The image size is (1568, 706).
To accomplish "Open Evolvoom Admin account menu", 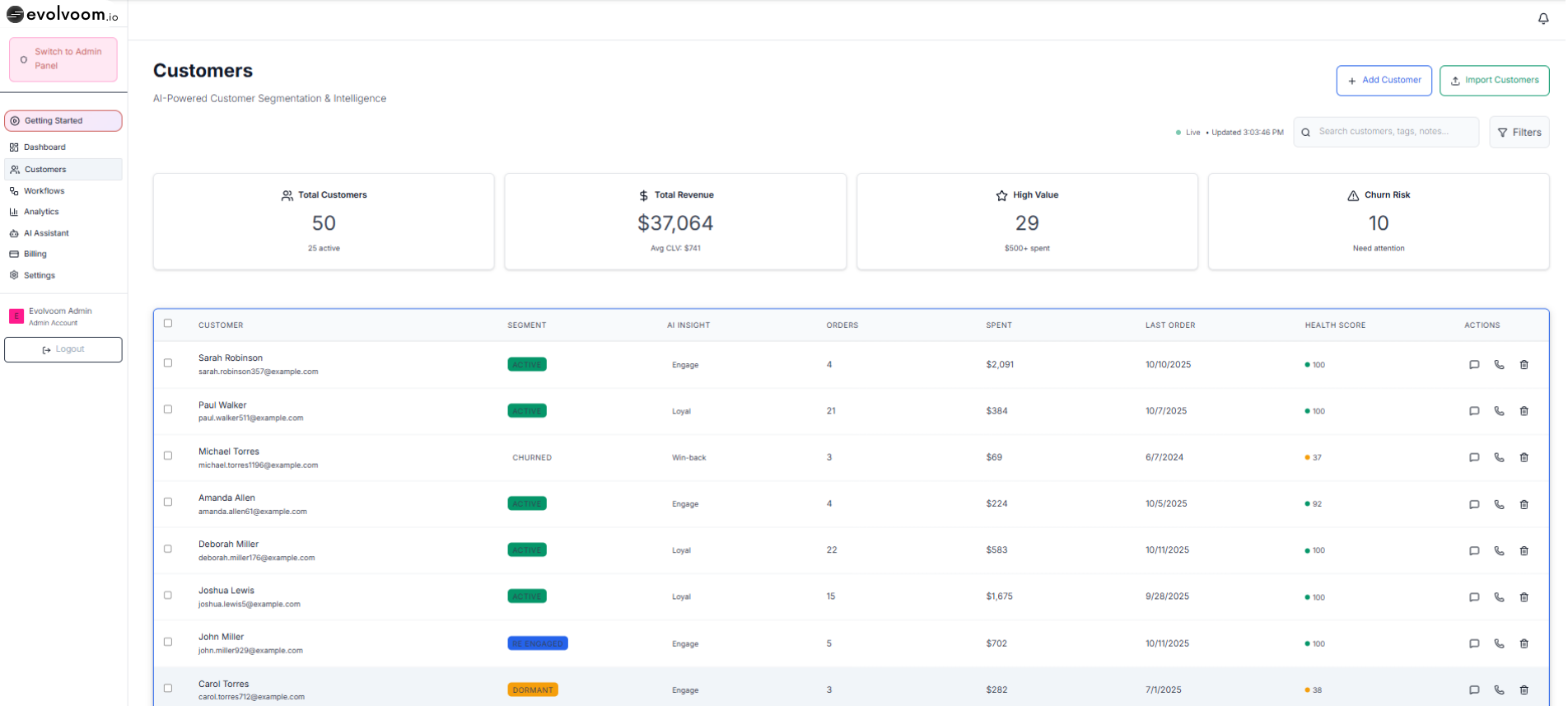I will pos(59,316).
